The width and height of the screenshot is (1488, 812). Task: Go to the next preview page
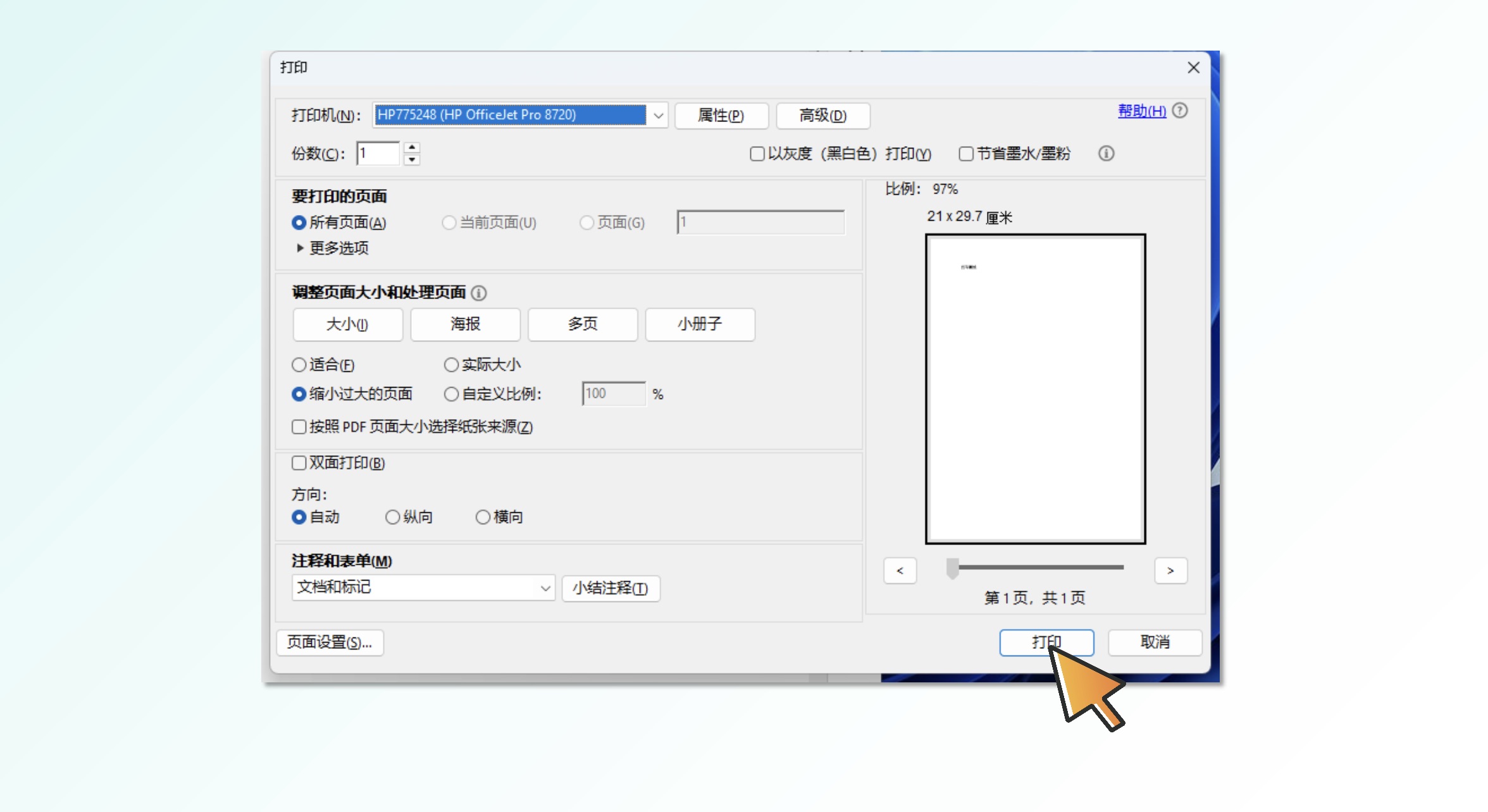pos(1170,570)
